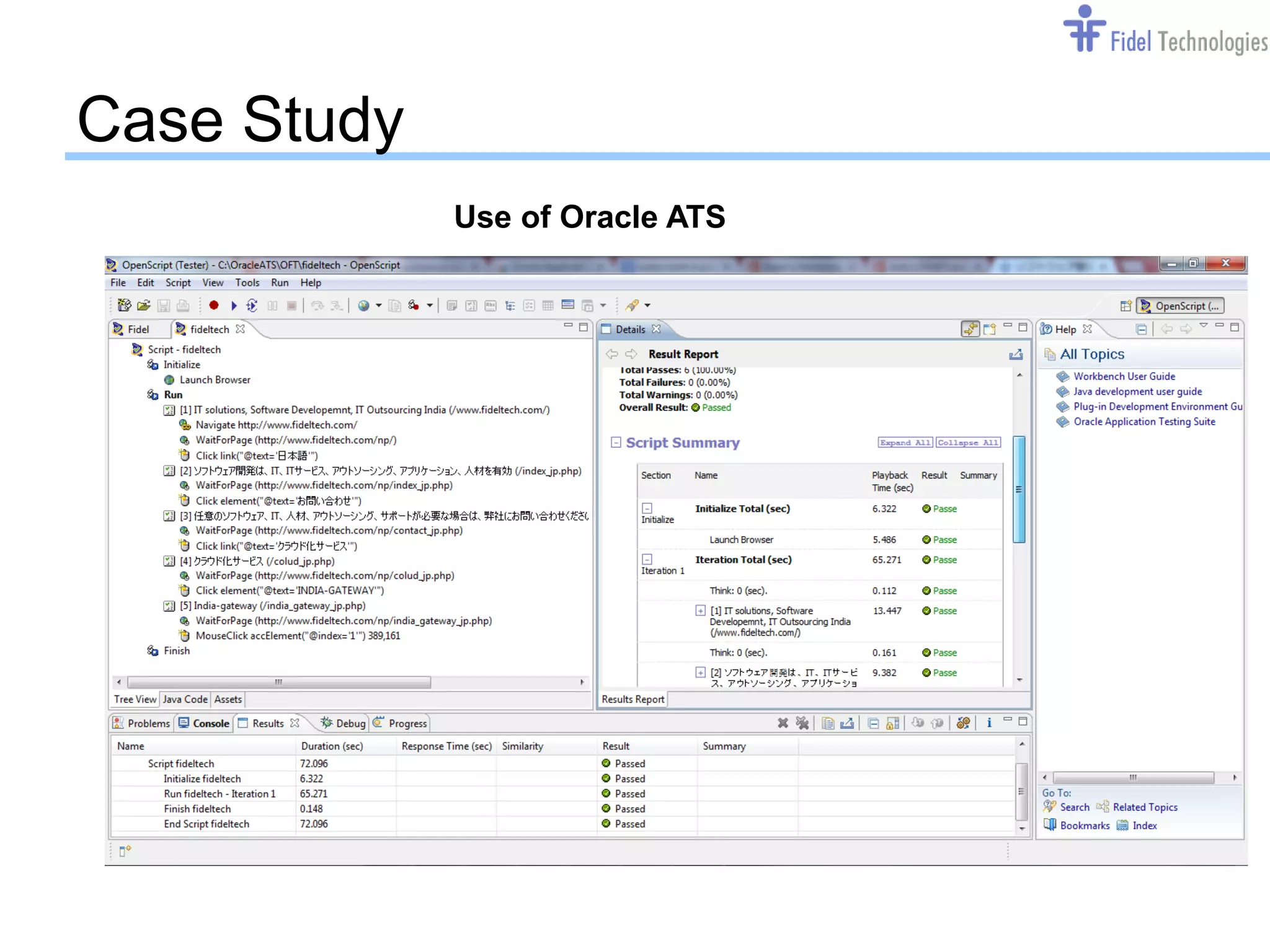Click the blue info icon in Results toolbar
Screen dimensions: 1270x952
click(989, 723)
